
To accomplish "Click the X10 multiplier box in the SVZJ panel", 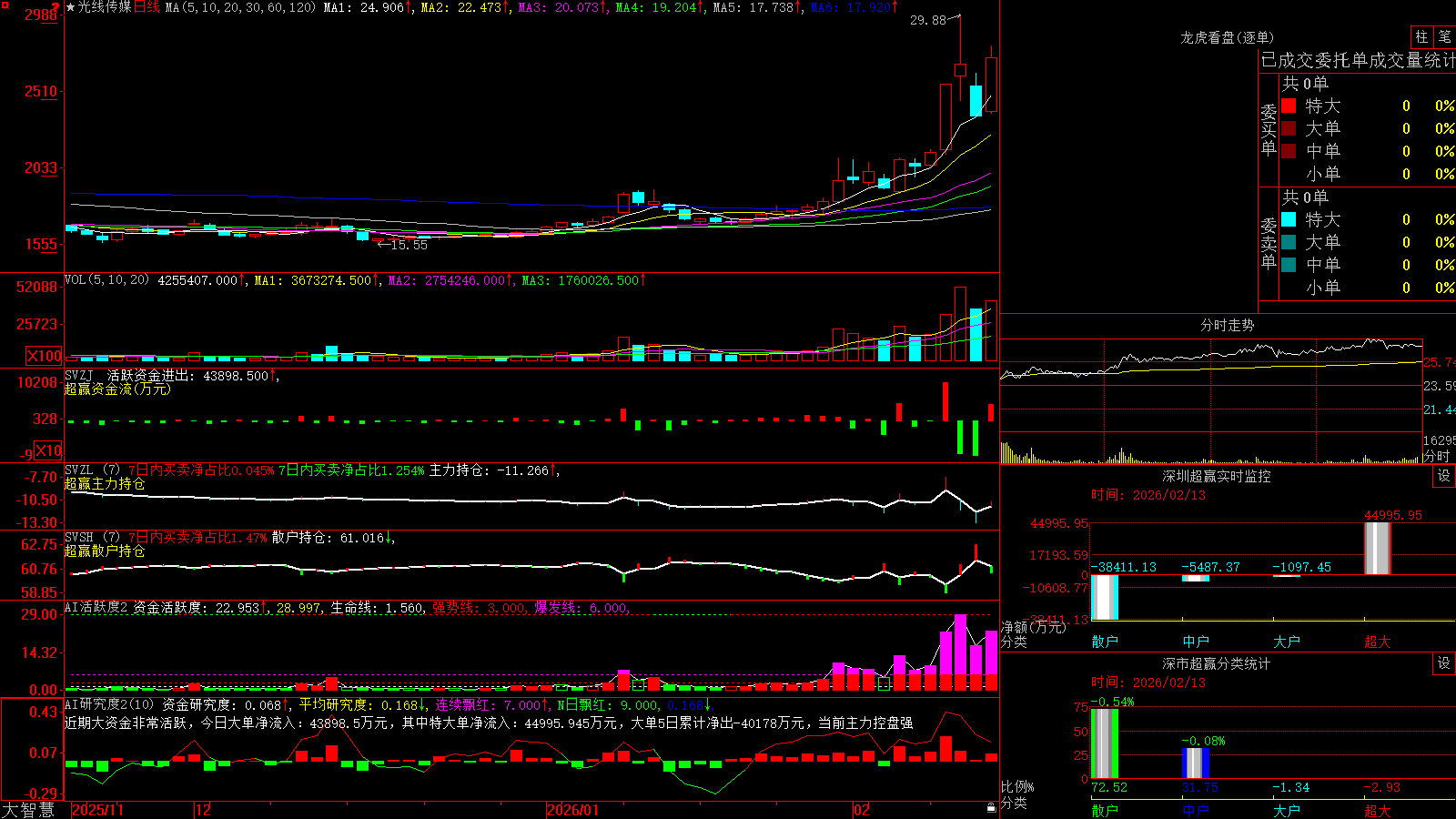I will click(x=48, y=450).
